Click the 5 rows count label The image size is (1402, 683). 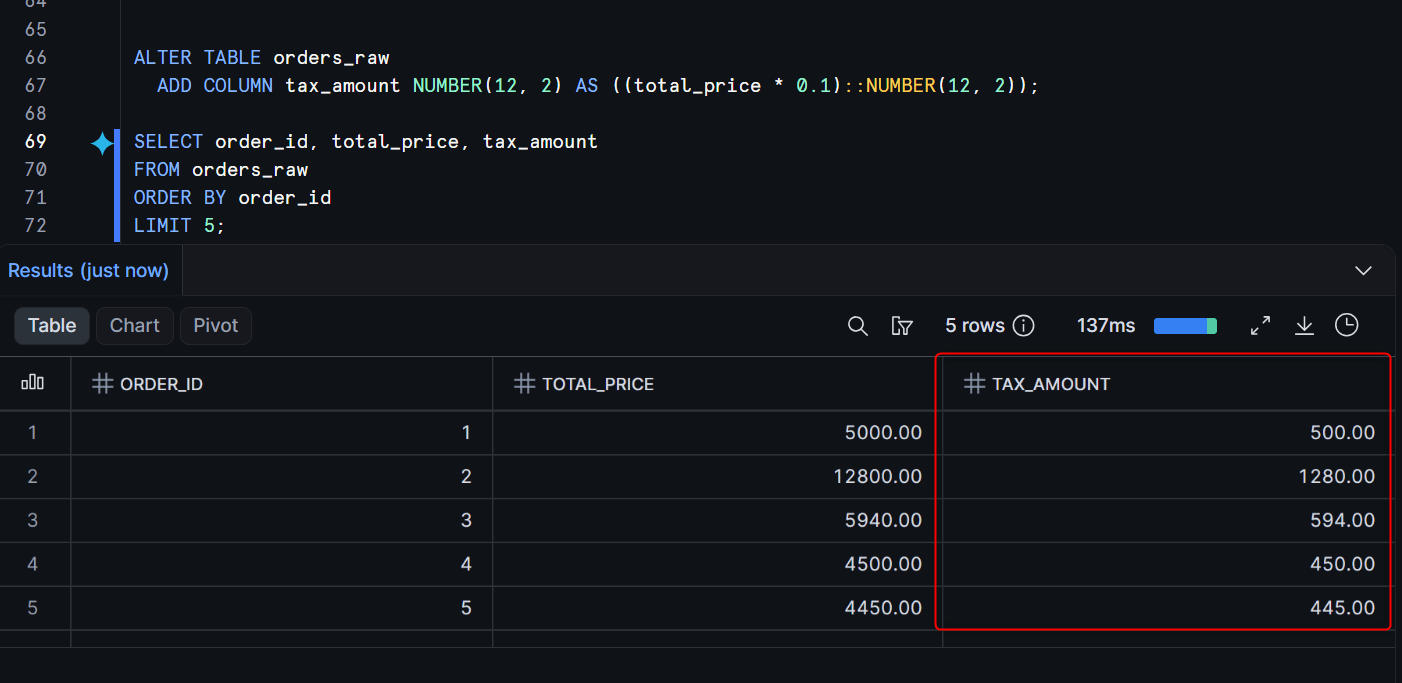point(975,326)
